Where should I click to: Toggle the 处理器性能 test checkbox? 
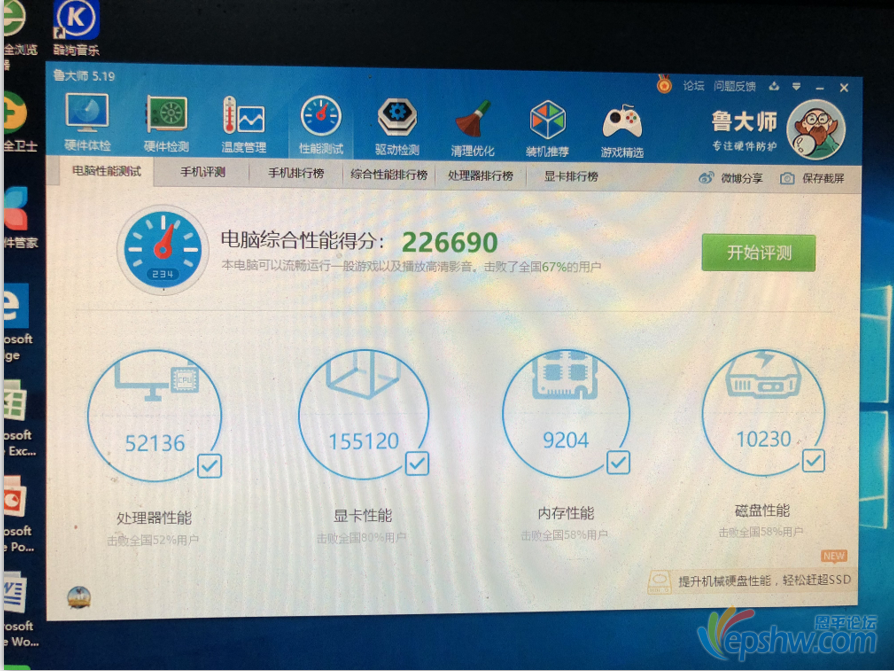pyautogui.click(x=209, y=466)
